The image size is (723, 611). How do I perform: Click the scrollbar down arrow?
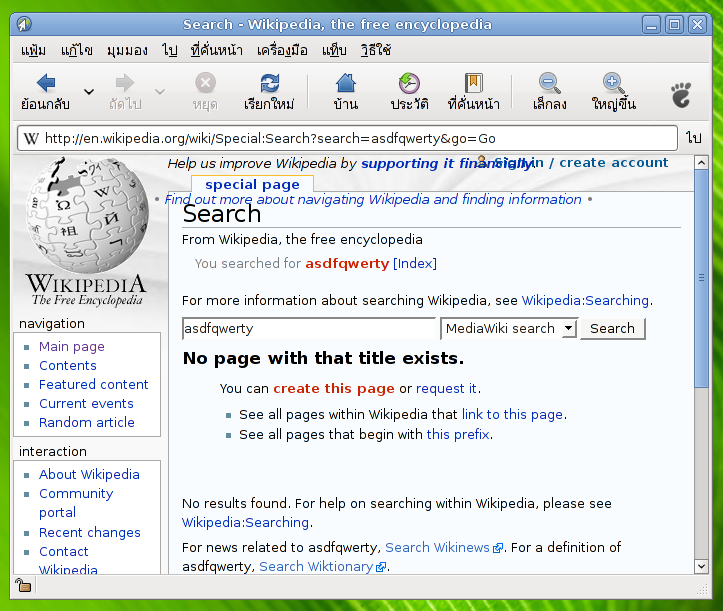[701, 566]
